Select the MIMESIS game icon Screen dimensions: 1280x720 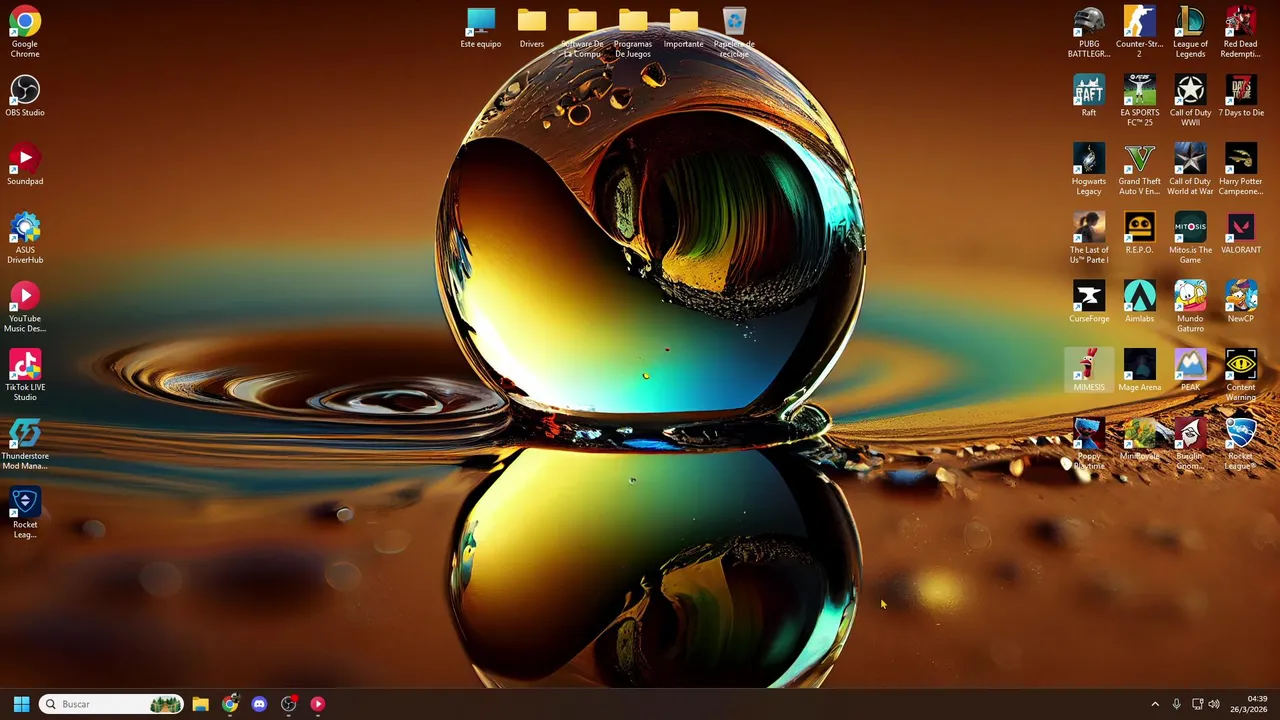click(1089, 371)
